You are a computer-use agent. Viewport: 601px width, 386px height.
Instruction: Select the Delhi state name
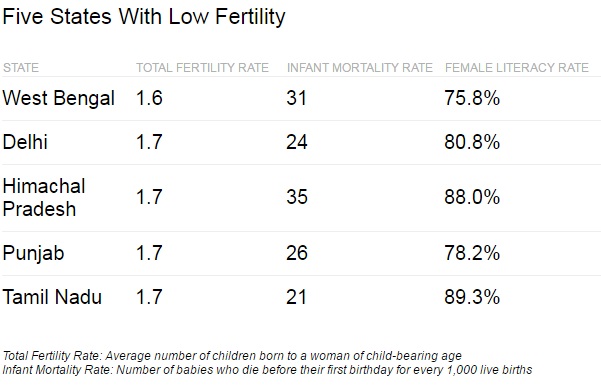click(25, 142)
